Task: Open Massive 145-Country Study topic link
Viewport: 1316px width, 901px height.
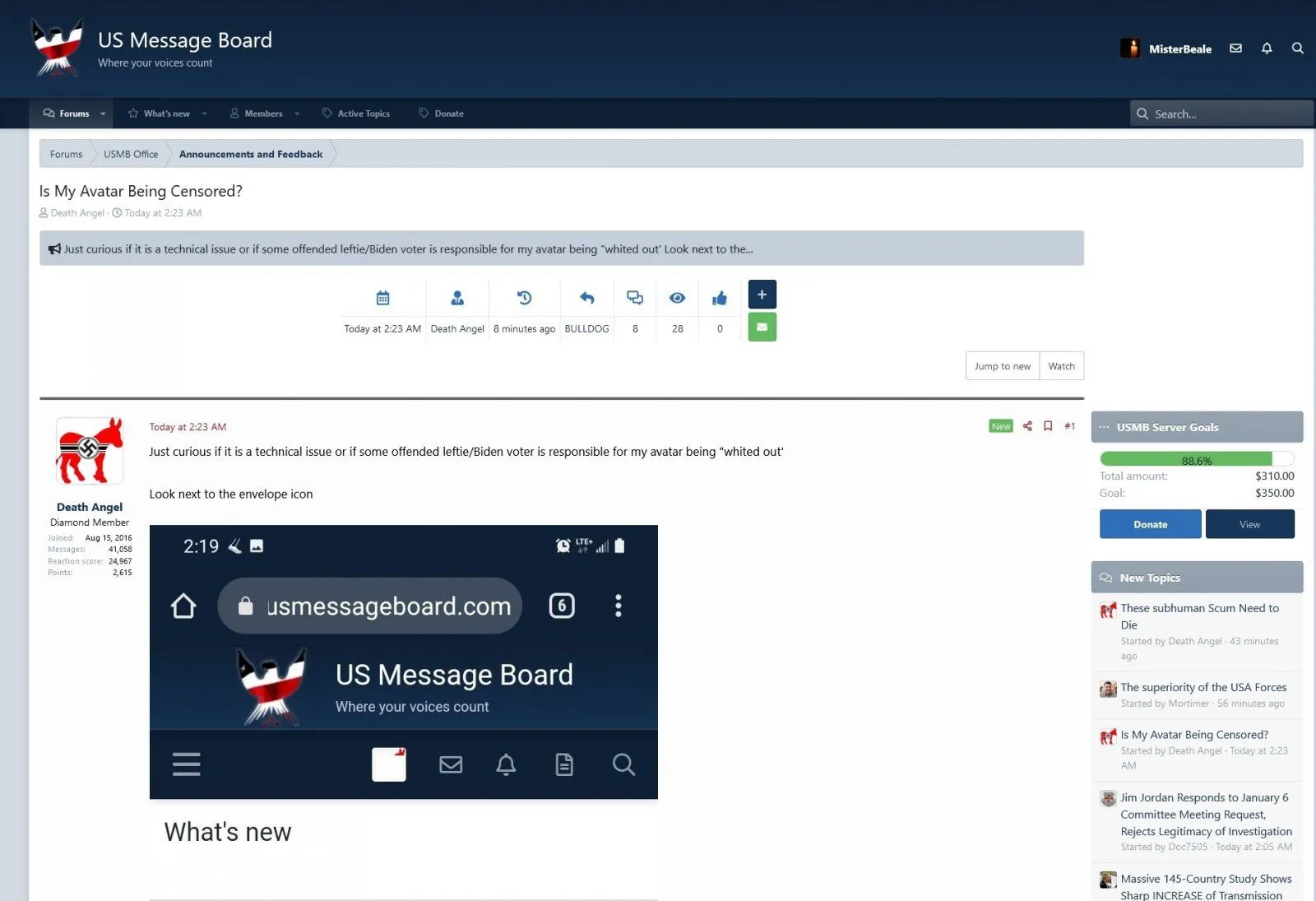Action: [1206, 887]
